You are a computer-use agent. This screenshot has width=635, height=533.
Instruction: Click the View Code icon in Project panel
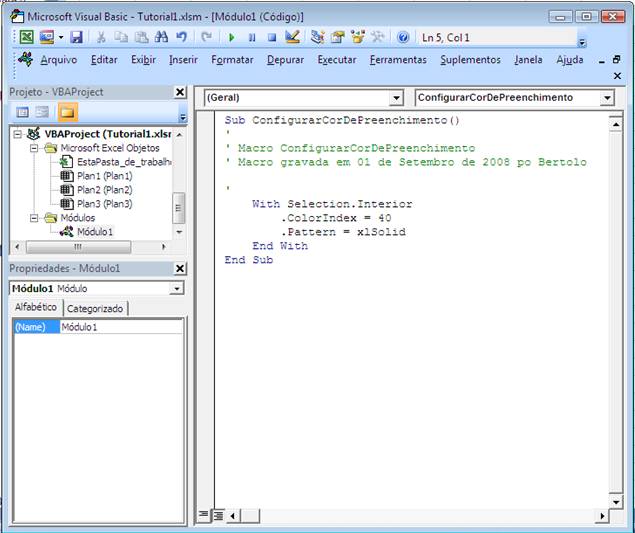point(22,112)
